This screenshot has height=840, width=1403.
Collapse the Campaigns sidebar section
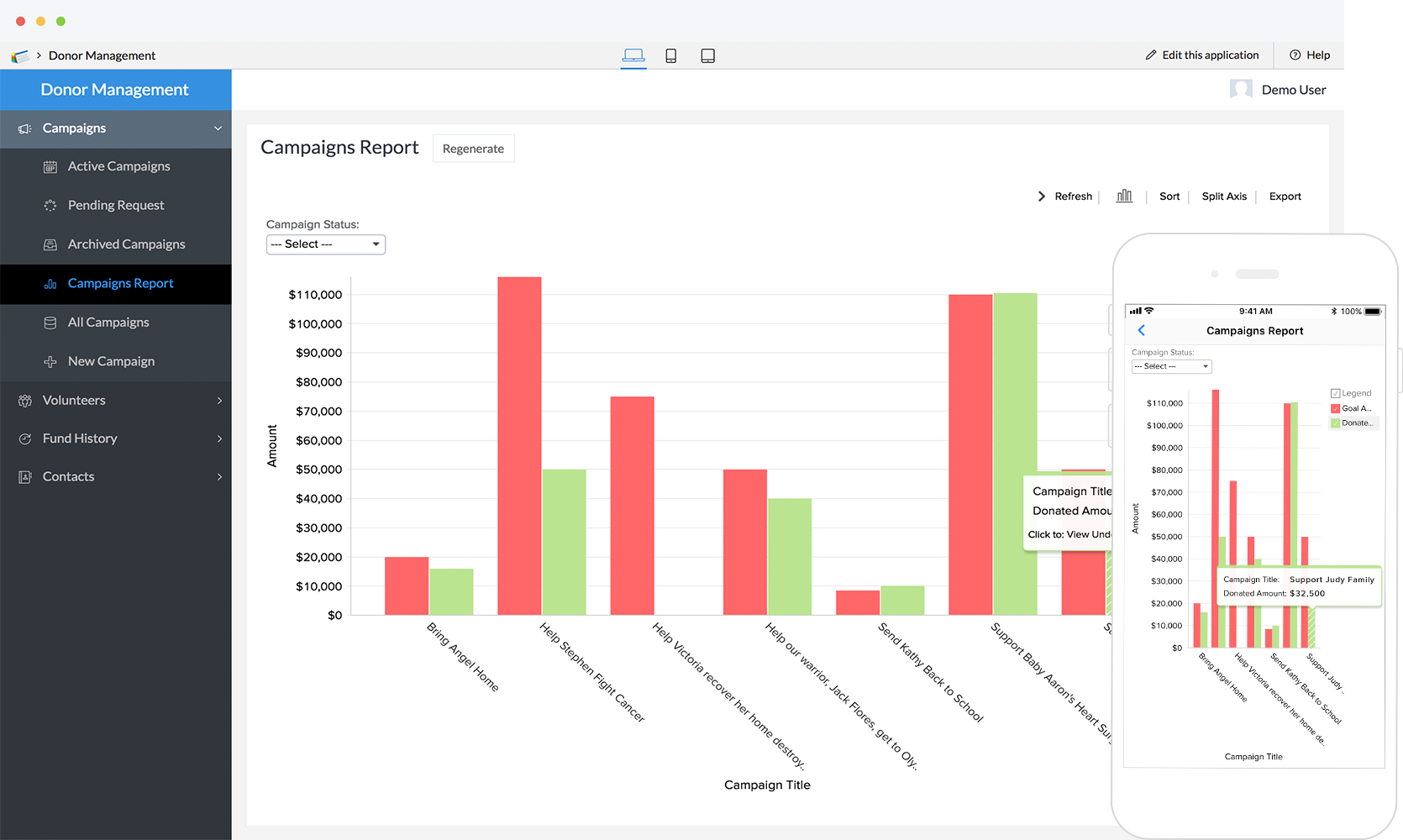pyautogui.click(x=218, y=129)
